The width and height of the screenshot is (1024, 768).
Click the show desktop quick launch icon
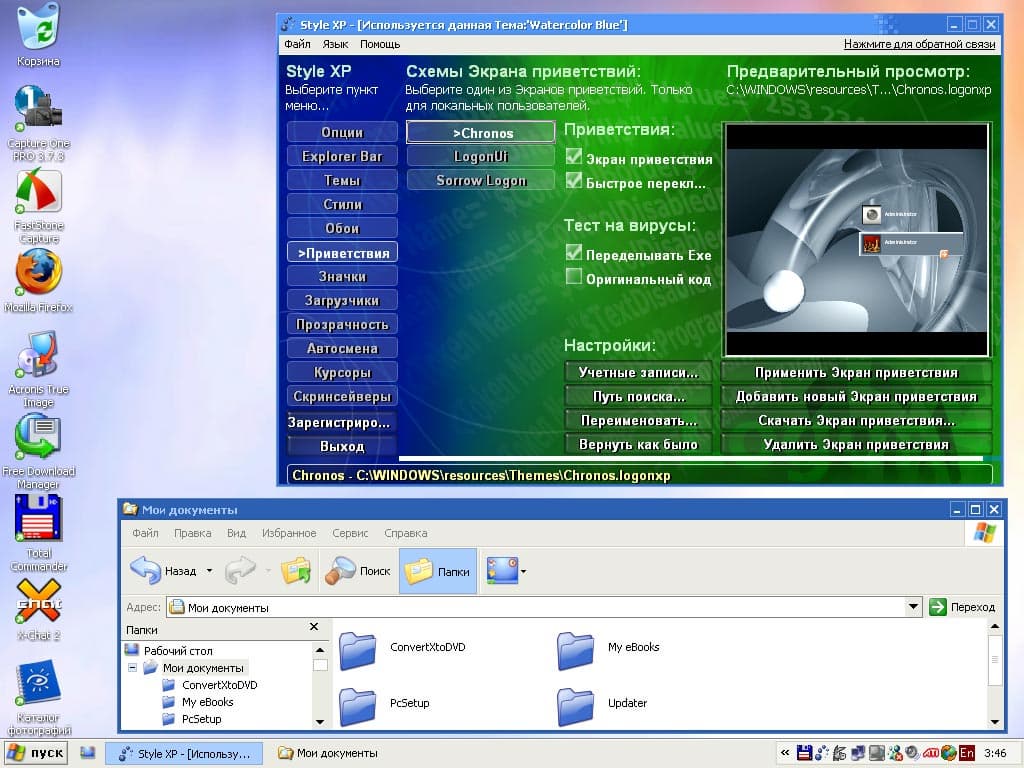click(88, 753)
